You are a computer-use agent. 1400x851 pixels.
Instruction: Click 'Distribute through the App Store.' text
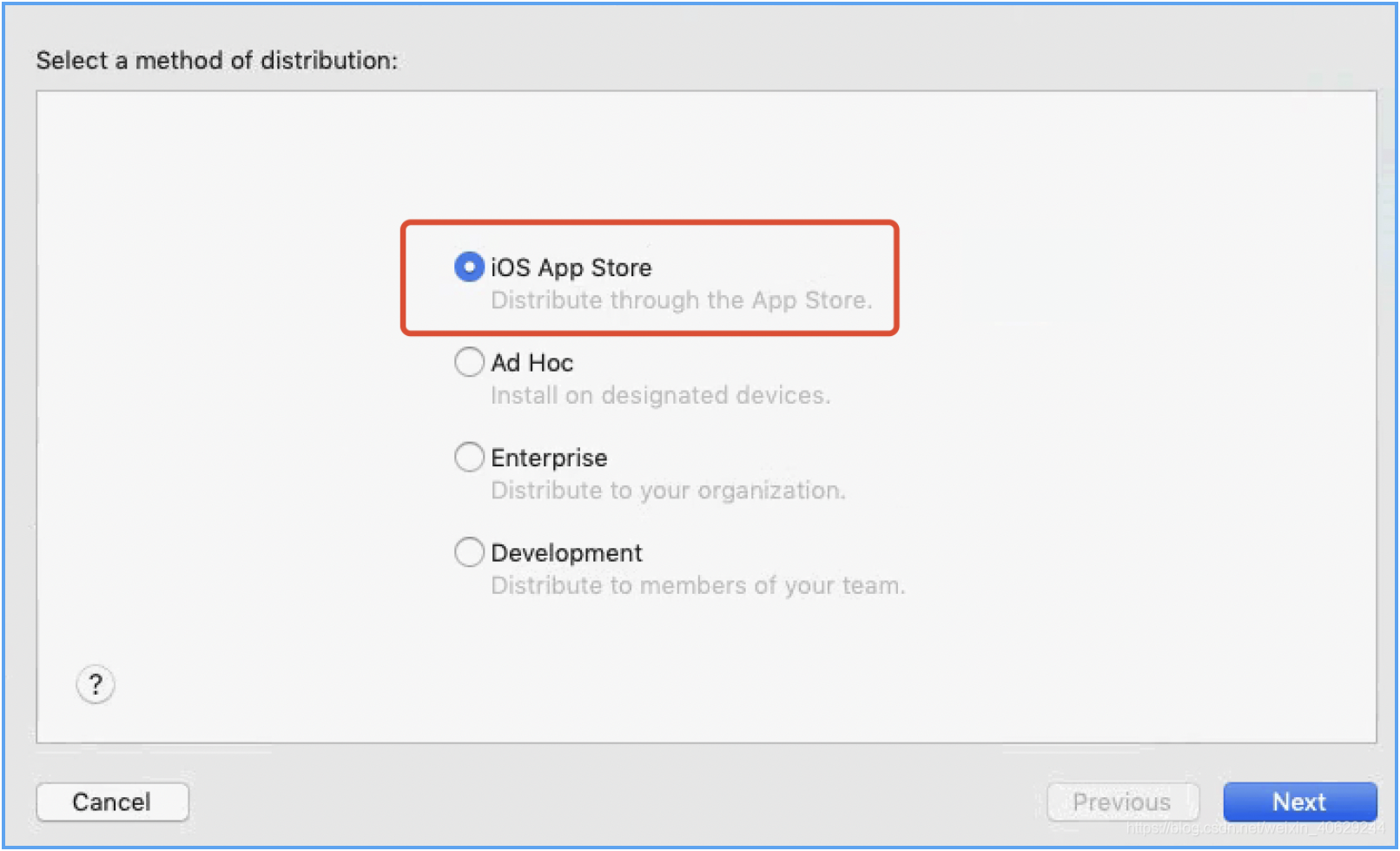(x=682, y=300)
